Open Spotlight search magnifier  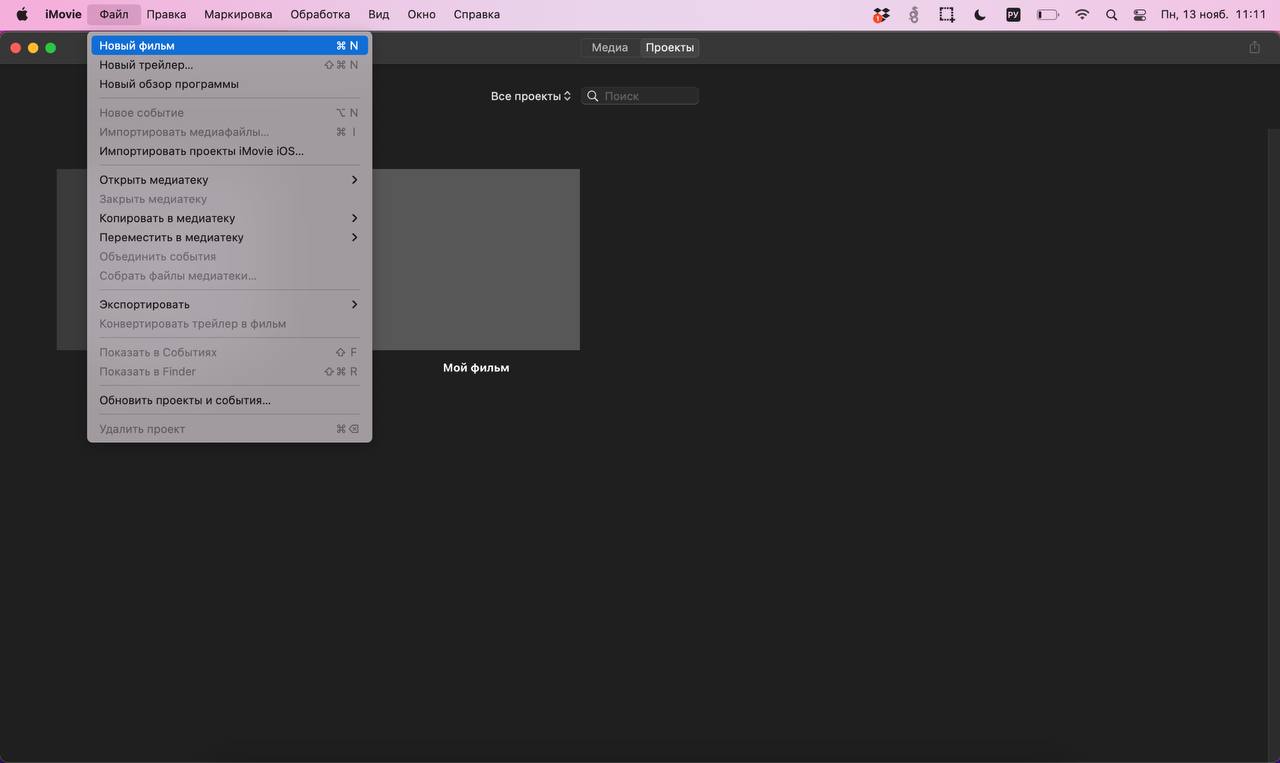pyautogui.click(x=1111, y=15)
